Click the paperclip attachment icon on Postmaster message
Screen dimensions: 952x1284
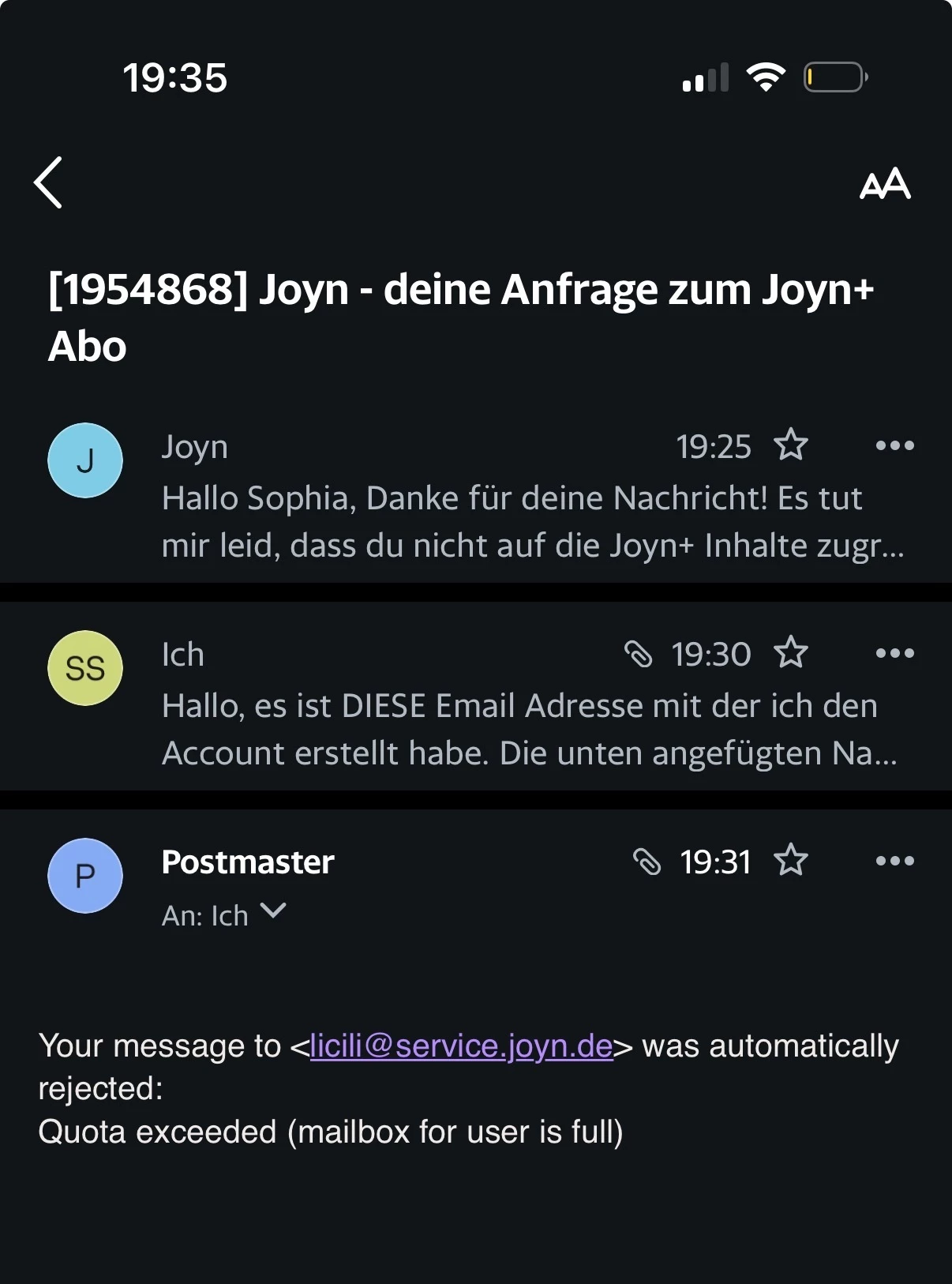[647, 862]
